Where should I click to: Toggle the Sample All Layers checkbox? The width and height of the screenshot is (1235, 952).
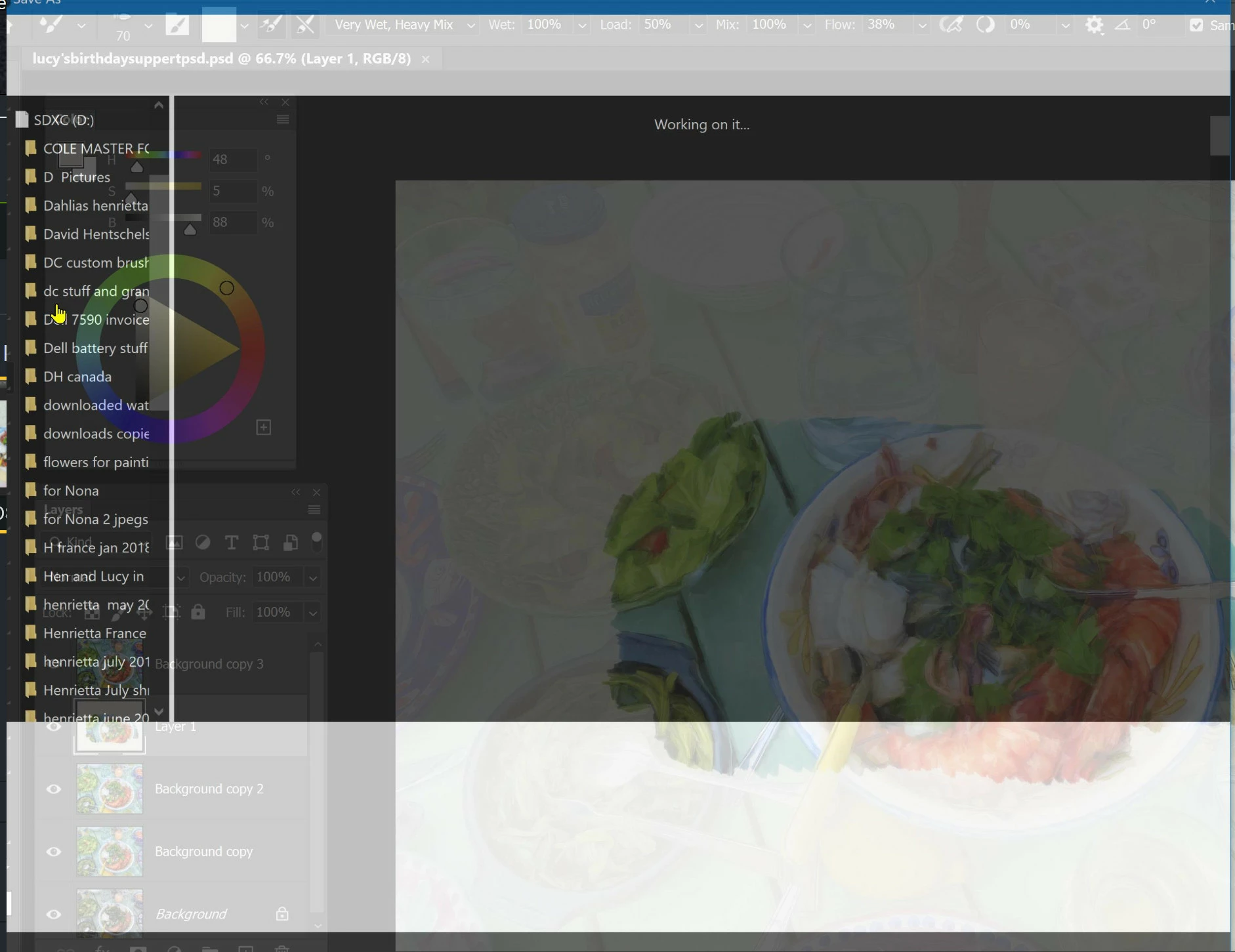(1196, 26)
